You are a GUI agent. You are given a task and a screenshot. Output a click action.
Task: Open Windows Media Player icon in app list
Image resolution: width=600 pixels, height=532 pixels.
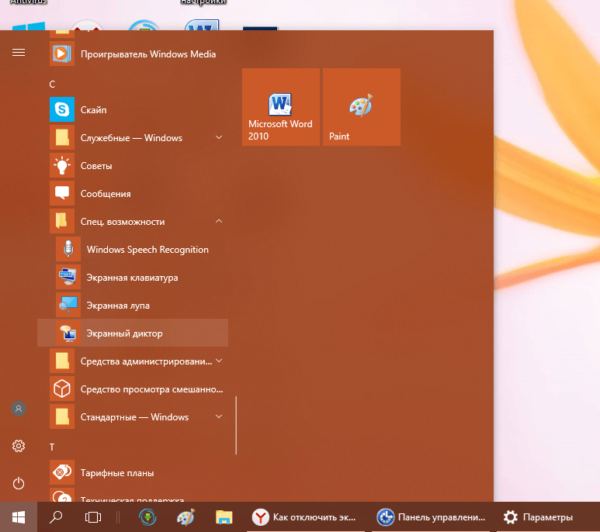[x=62, y=54]
